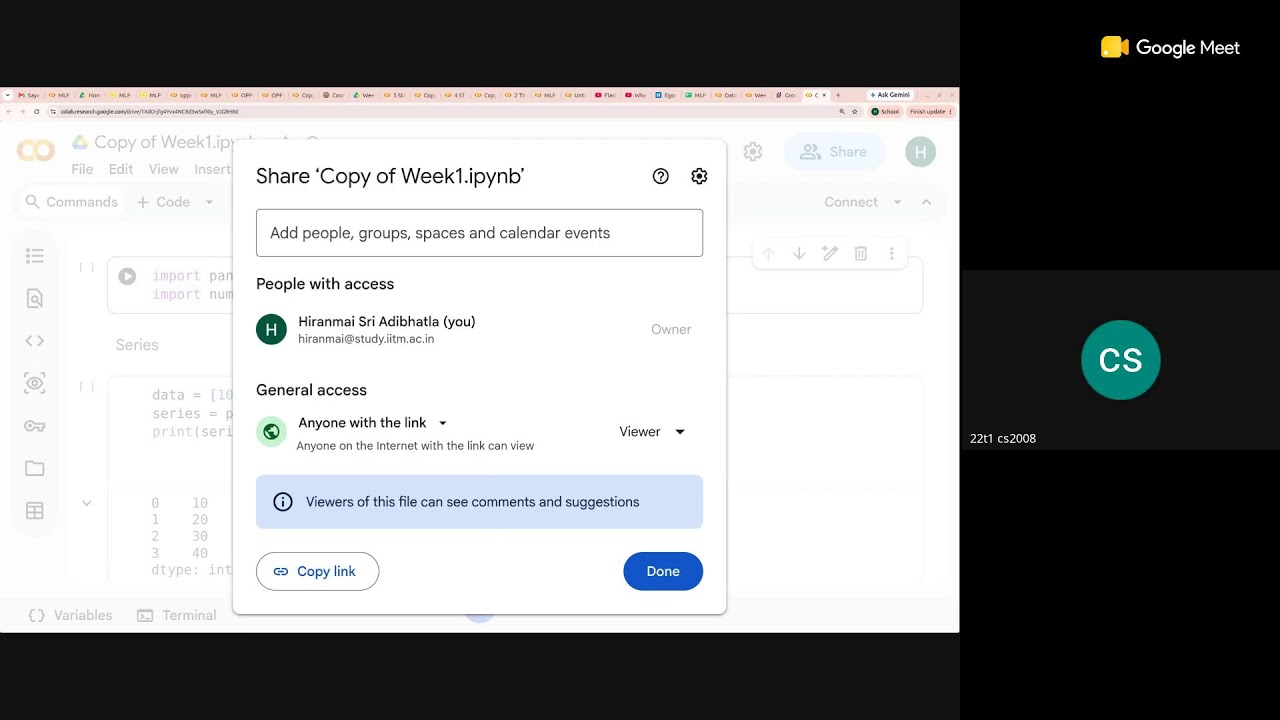
Task: Click the CS participant avatar in Meet
Action: pyautogui.click(x=1120, y=360)
